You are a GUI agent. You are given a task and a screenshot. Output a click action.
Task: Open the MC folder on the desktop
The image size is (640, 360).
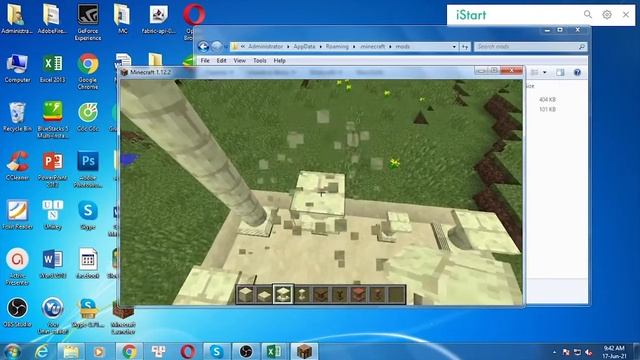click(x=122, y=19)
